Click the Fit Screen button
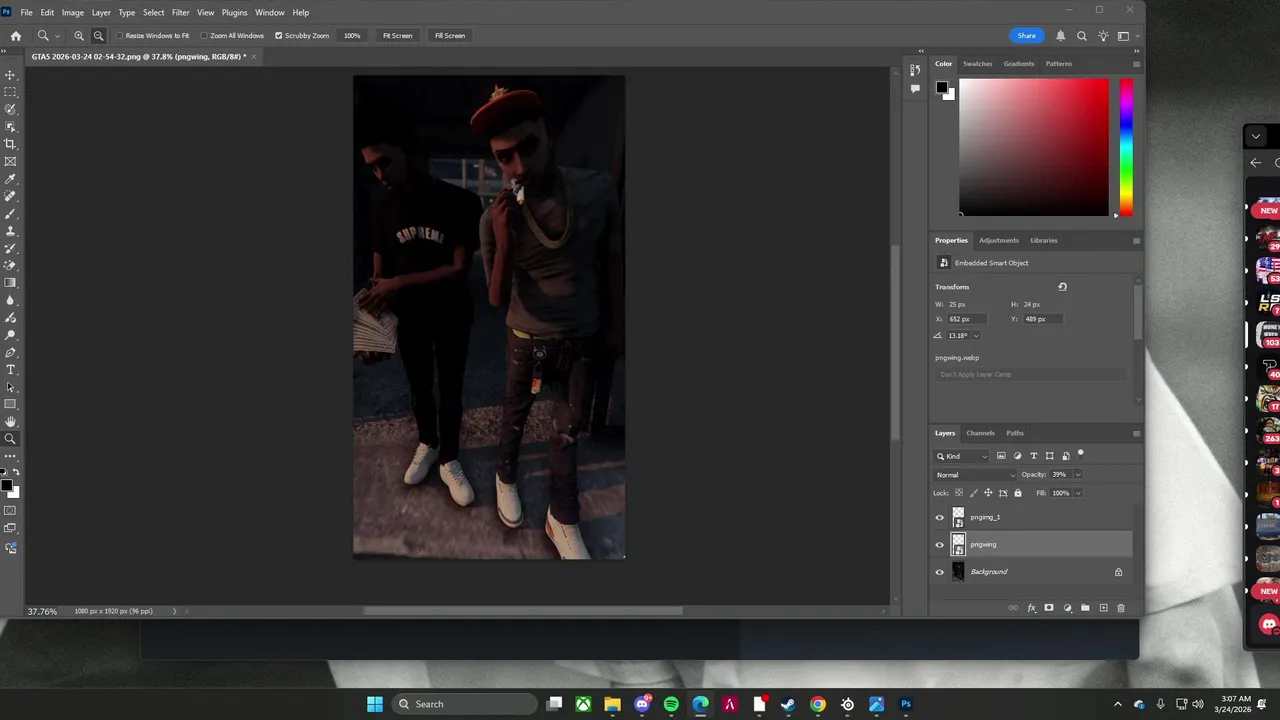Image resolution: width=1280 pixels, height=720 pixels. [397, 36]
